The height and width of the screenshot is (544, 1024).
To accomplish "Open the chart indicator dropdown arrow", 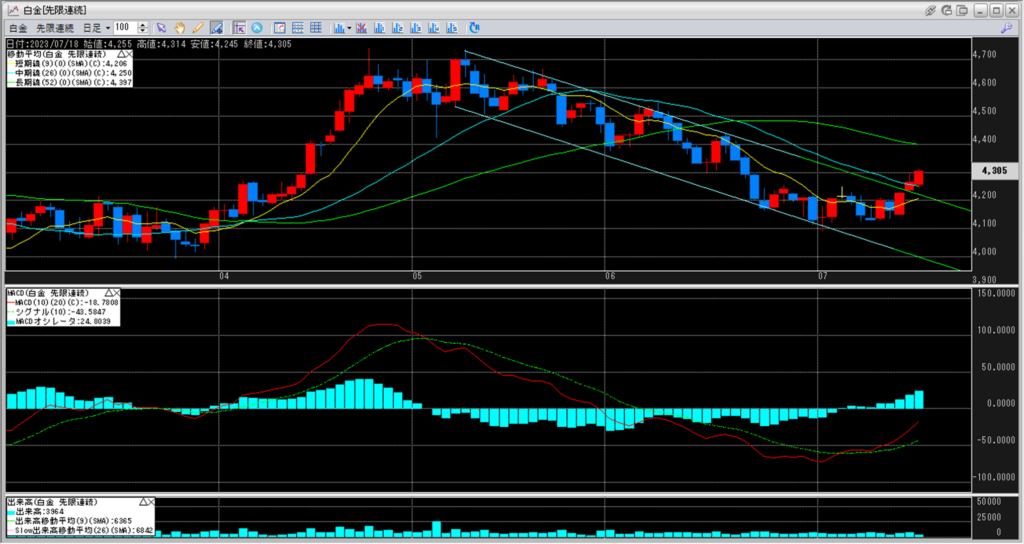I will tap(348, 27).
